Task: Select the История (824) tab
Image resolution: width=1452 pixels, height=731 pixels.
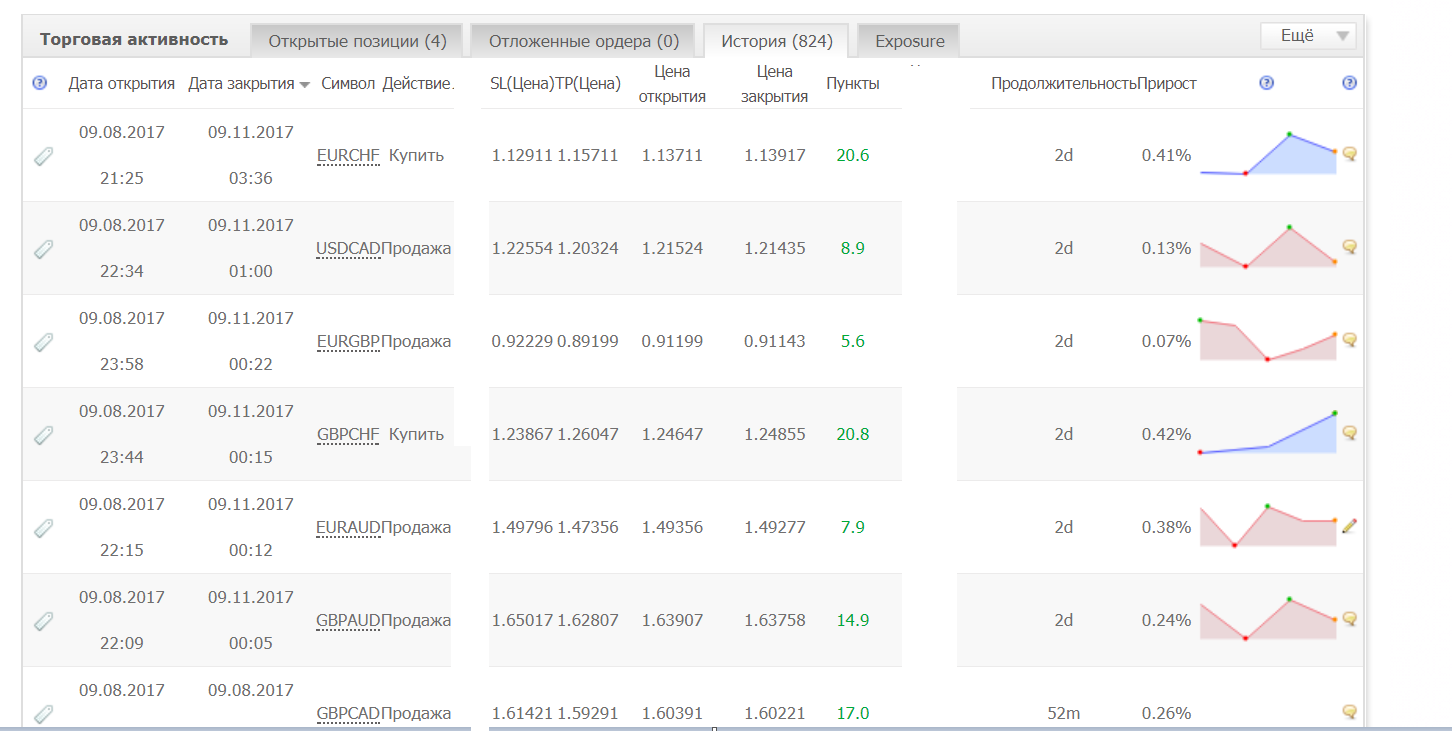Action: point(777,41)
